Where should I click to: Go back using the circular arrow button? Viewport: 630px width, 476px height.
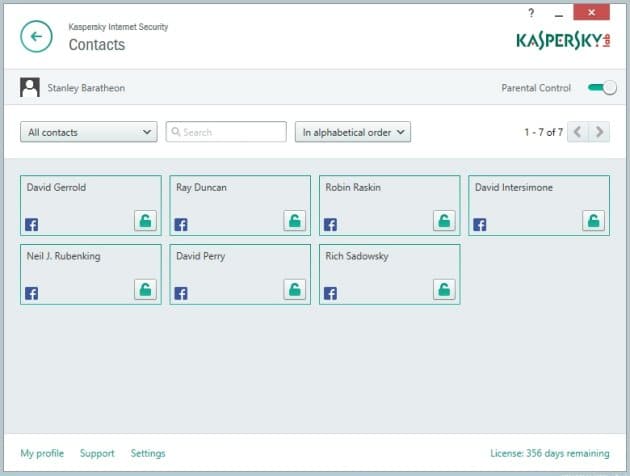36,37
